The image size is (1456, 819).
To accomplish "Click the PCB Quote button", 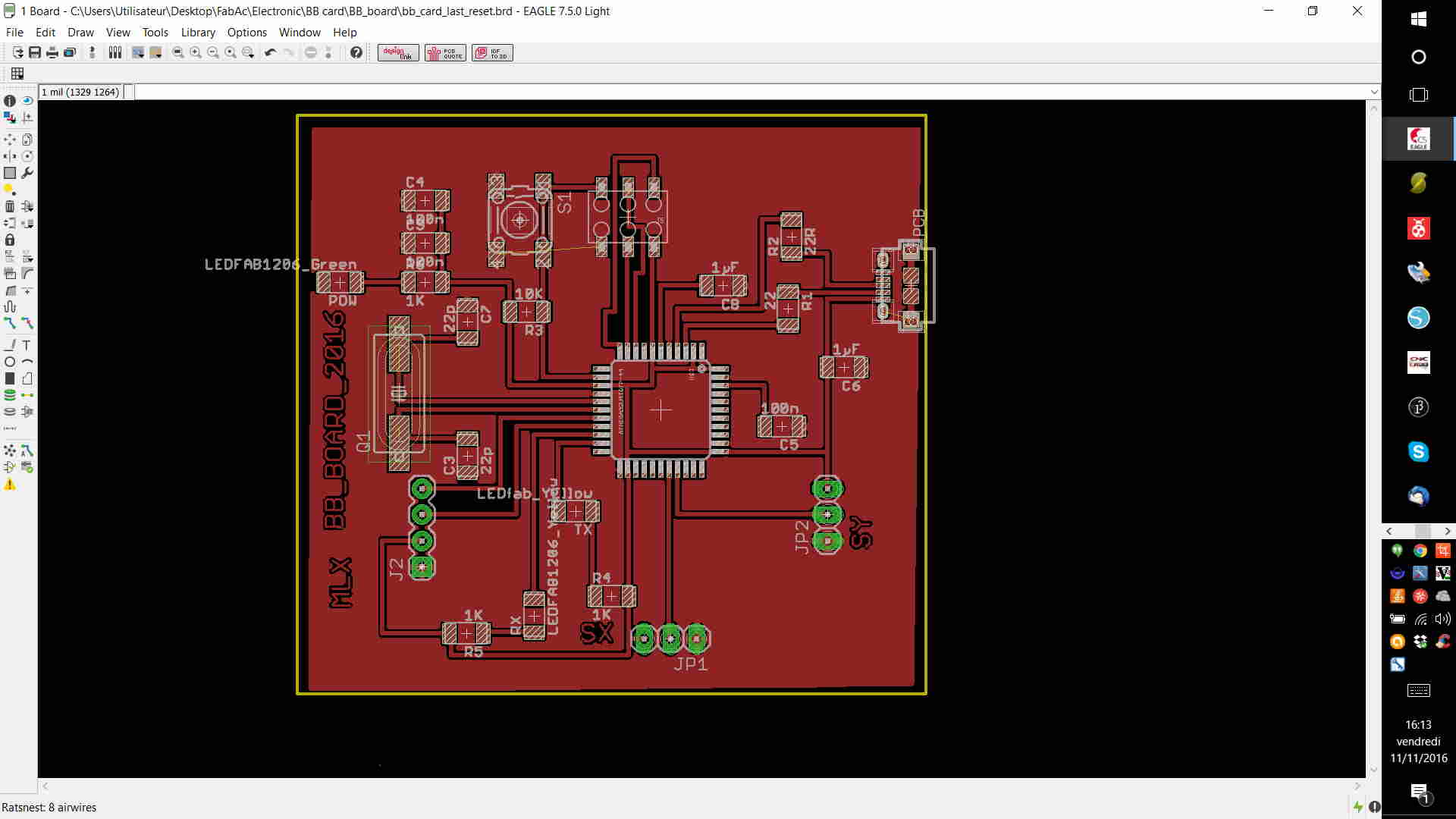I will click(445, 52).
